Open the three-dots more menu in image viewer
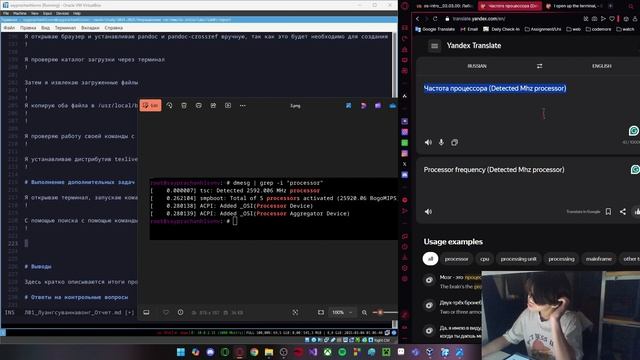This screenshot has height=360, width=640. click(242, 105)
